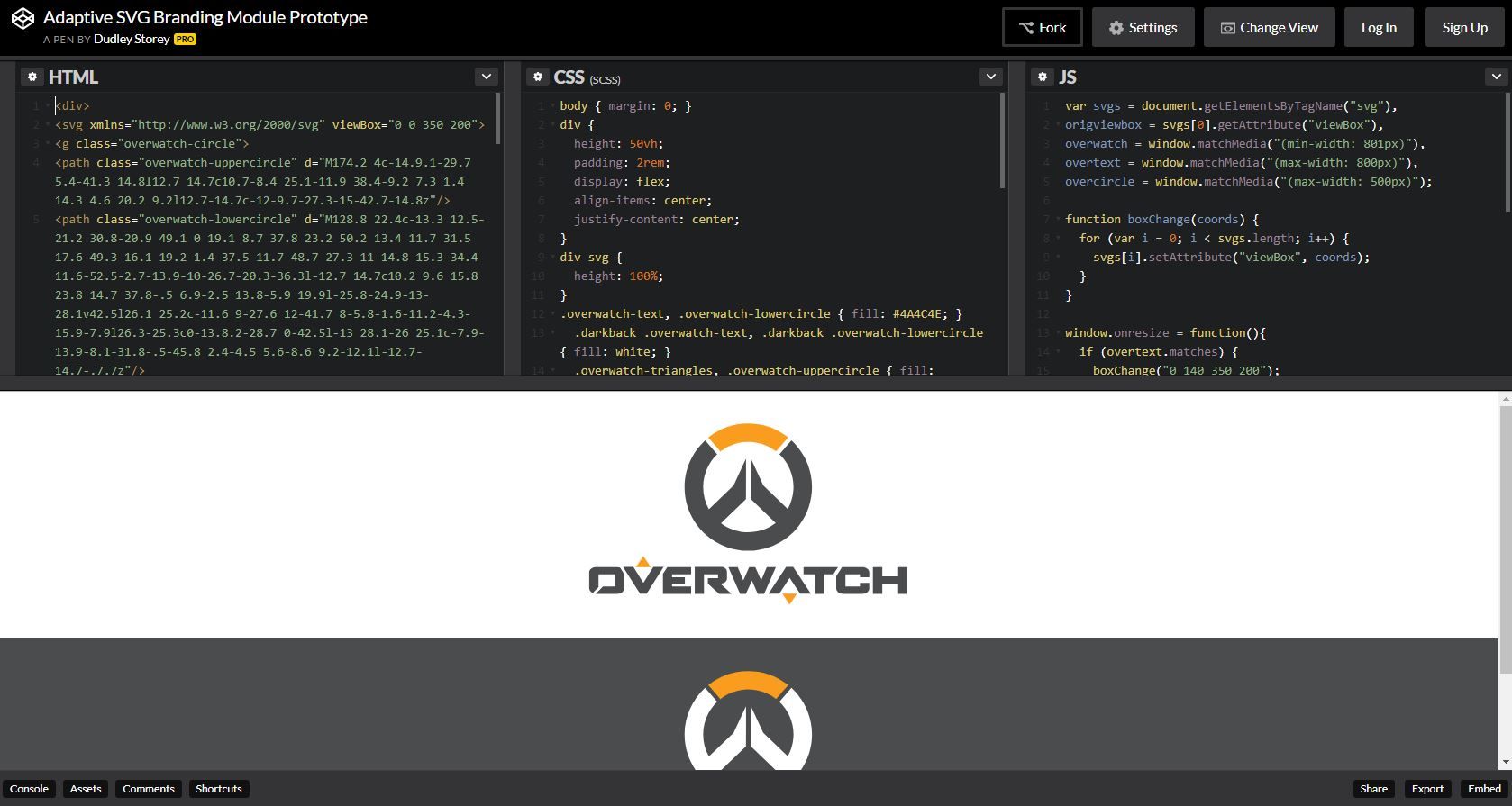Click the HTML editor vertical scrollbar
1512x806 pixels.
point(497,117)
